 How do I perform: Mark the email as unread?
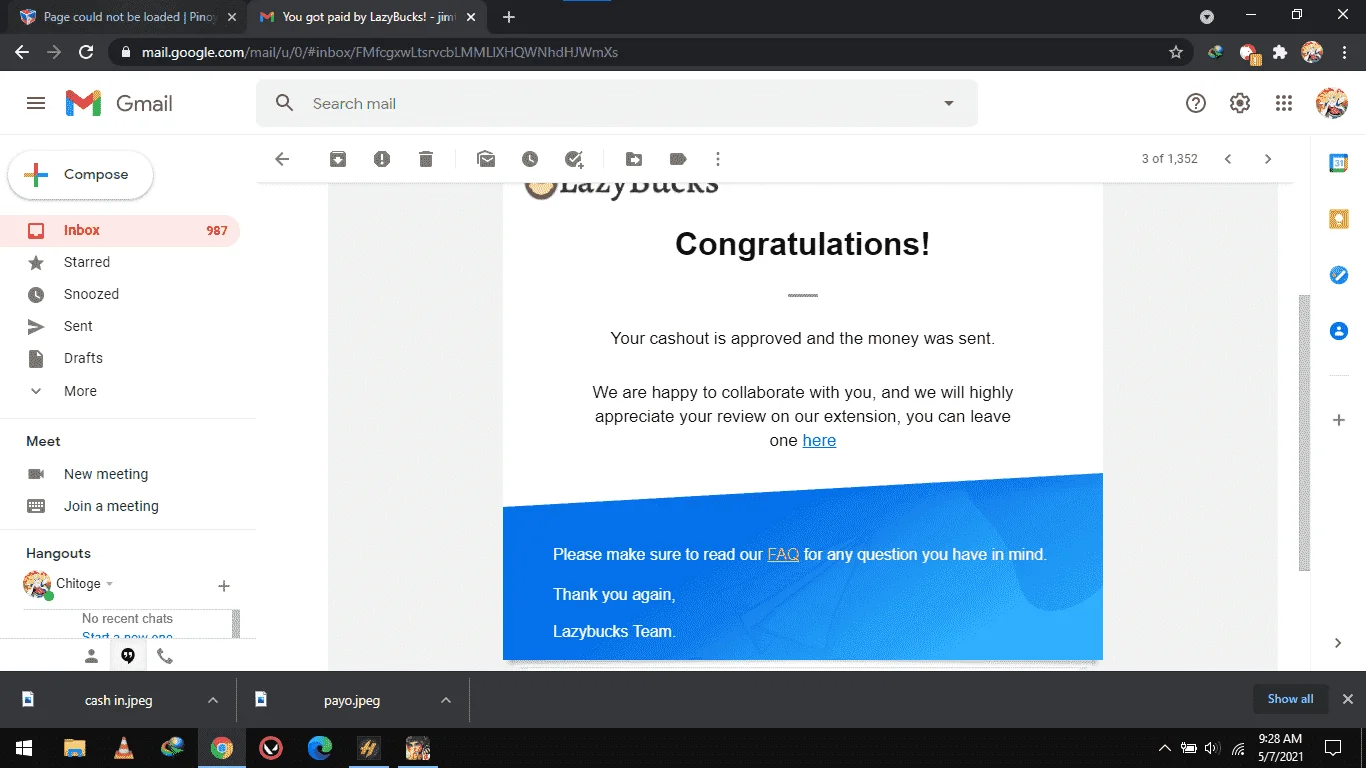click(486, 159)
